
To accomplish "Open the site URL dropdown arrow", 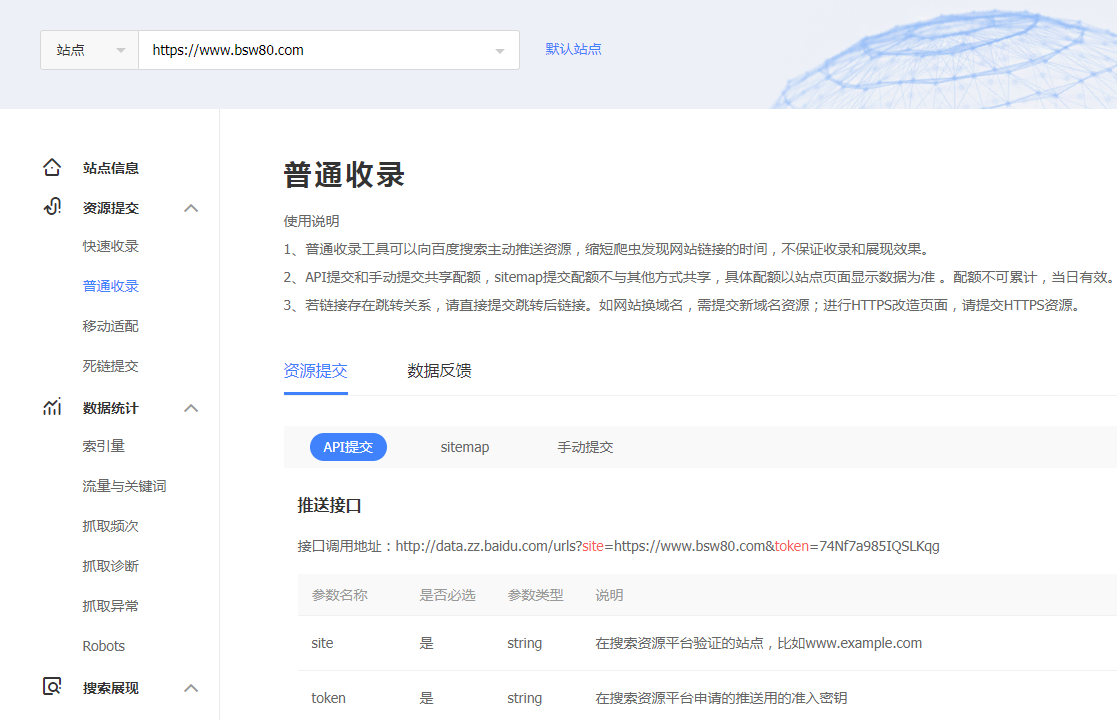I will click(499, 51).
